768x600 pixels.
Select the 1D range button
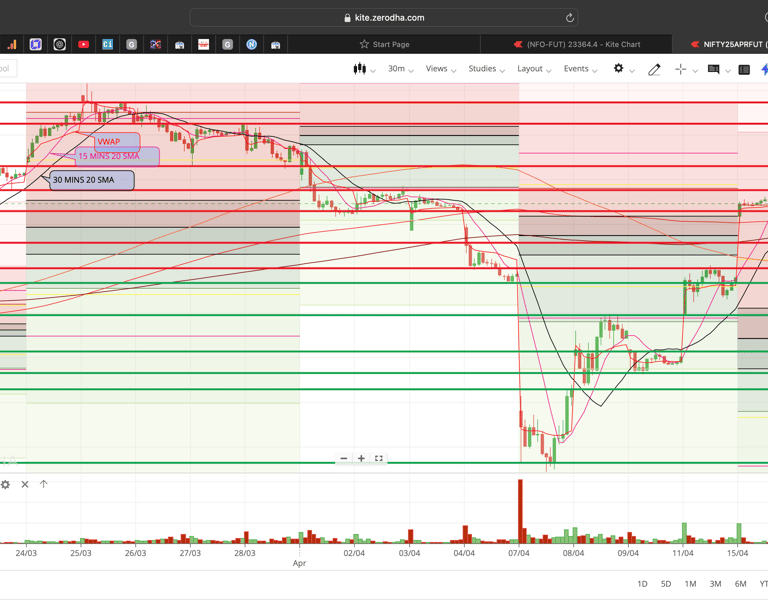coord(642,584)
